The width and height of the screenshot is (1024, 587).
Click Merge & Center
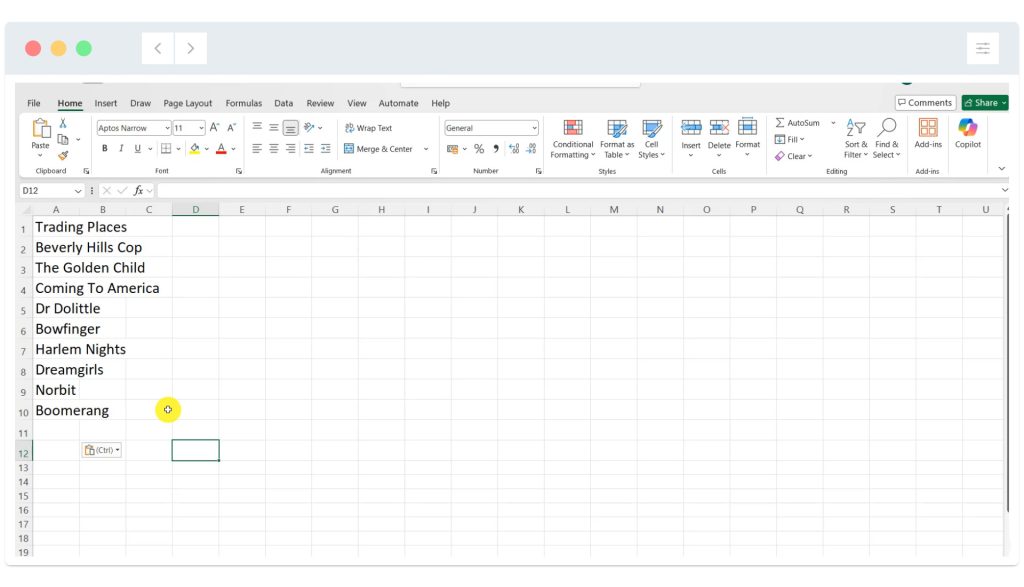click(x=378, y=149)
